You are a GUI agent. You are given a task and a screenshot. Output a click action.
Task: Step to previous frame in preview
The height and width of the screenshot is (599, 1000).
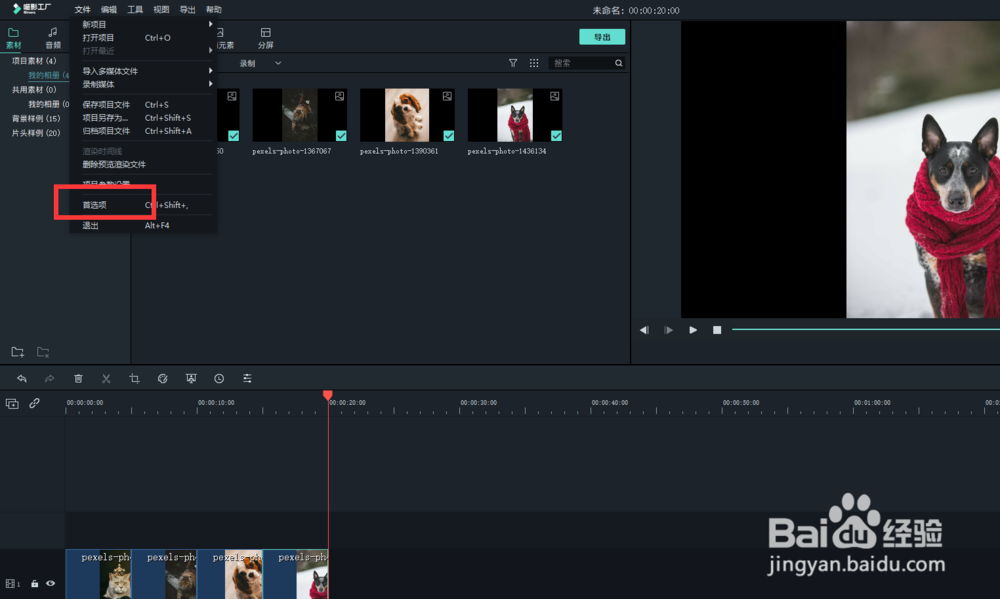tap(644, 330)
